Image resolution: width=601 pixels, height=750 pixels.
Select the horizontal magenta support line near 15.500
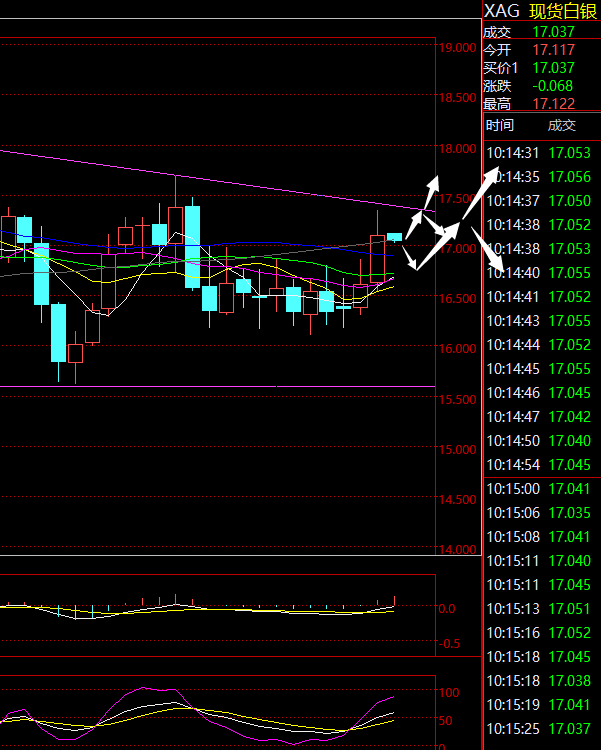point(218,386)
